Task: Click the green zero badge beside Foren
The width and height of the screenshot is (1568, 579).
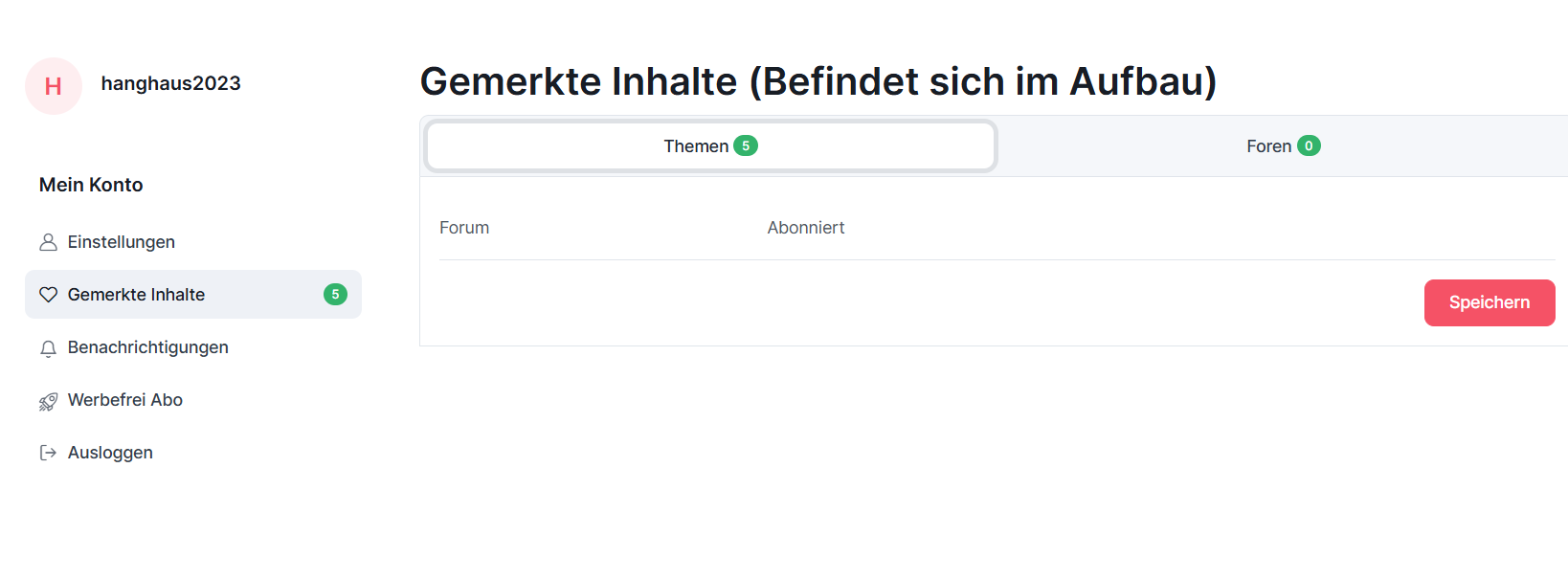Action: click(1309, 145)
